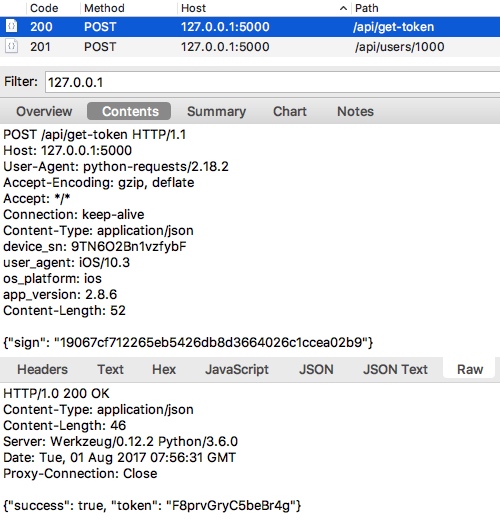Switch response view to Text
500x526 pixels.
click(110, 369)
